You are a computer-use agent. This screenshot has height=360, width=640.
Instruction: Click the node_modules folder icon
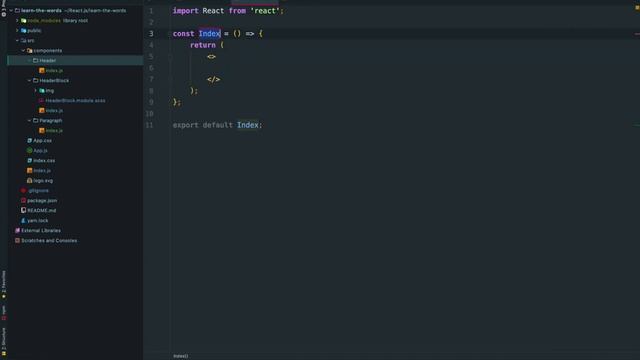click(24, 20)
